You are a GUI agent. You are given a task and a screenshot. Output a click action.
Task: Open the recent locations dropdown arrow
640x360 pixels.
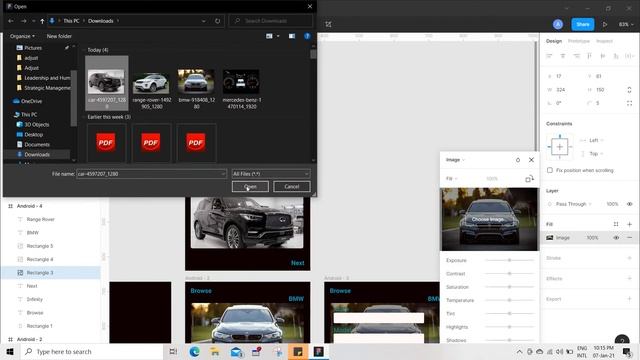[x=33, y=21]
